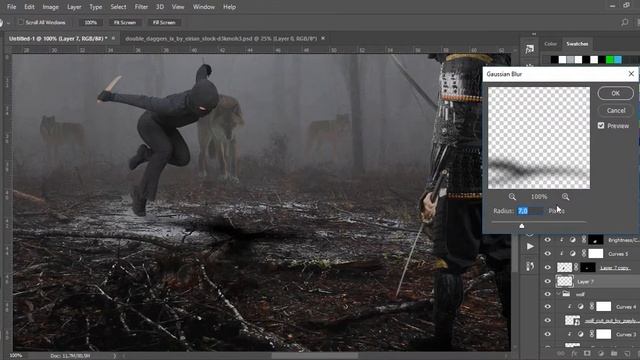Select the wolf cut out layer thumbnail
Screen dimensions: 640x360
tap(572, 320)
